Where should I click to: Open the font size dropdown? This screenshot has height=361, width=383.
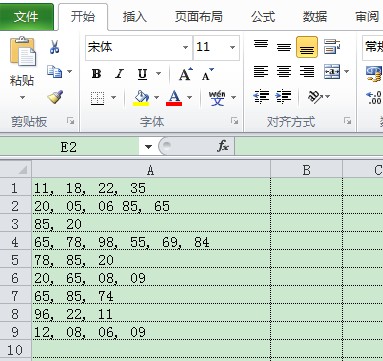232,47
